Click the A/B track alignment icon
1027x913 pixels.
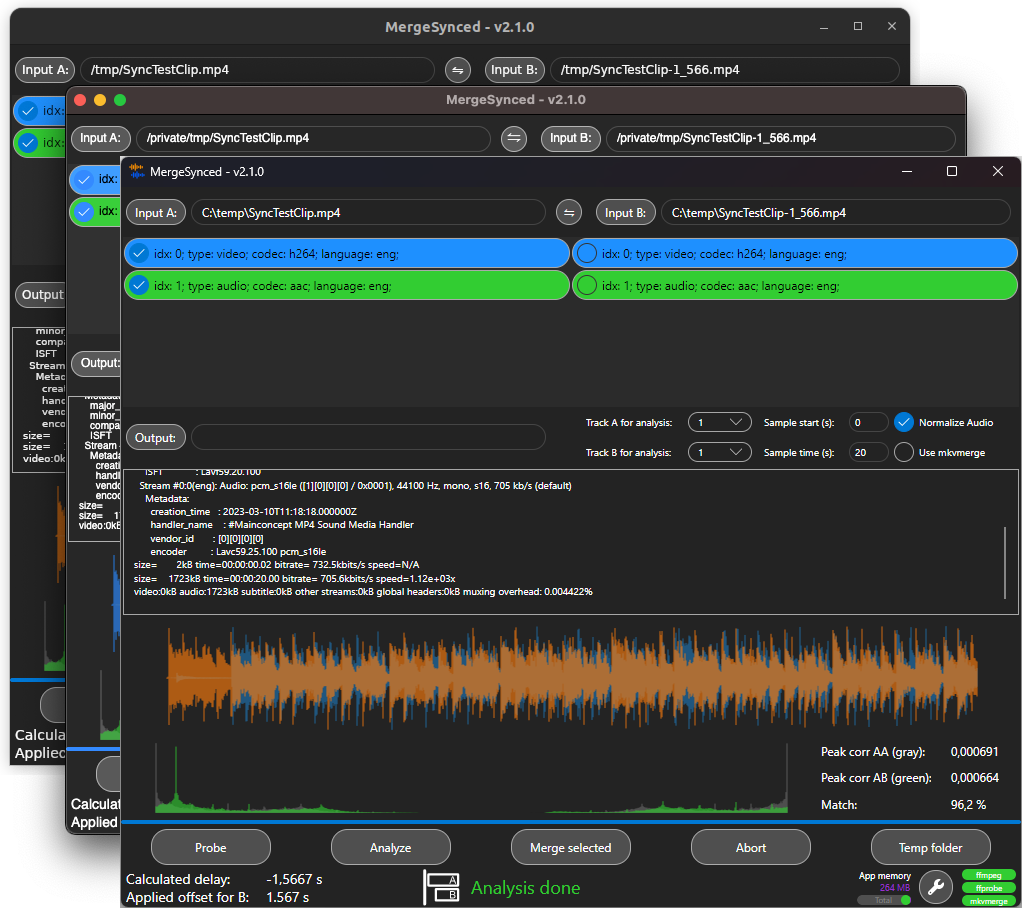(x=441, y=887)
